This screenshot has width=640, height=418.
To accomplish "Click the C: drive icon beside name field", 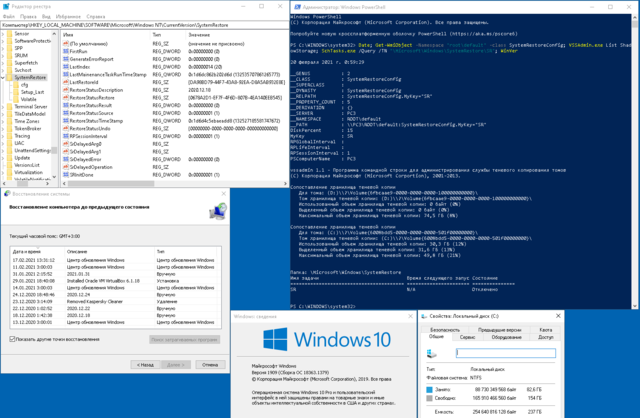I will (431, 353).
